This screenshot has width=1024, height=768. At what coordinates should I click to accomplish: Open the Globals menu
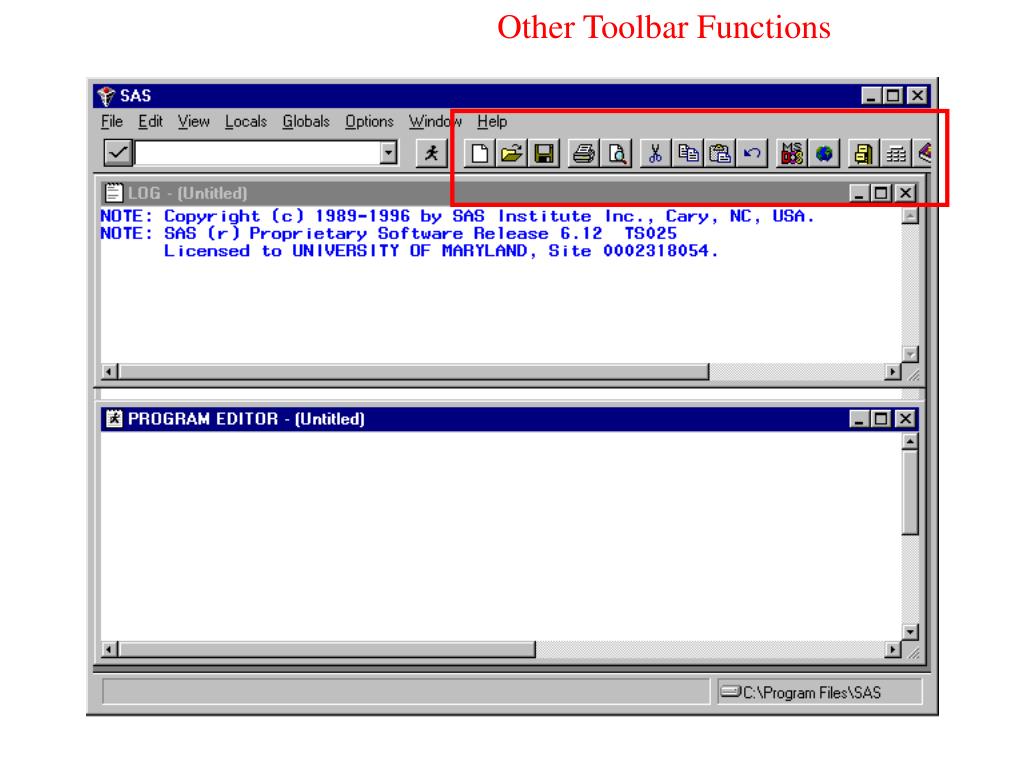click(x=306, y=121)
